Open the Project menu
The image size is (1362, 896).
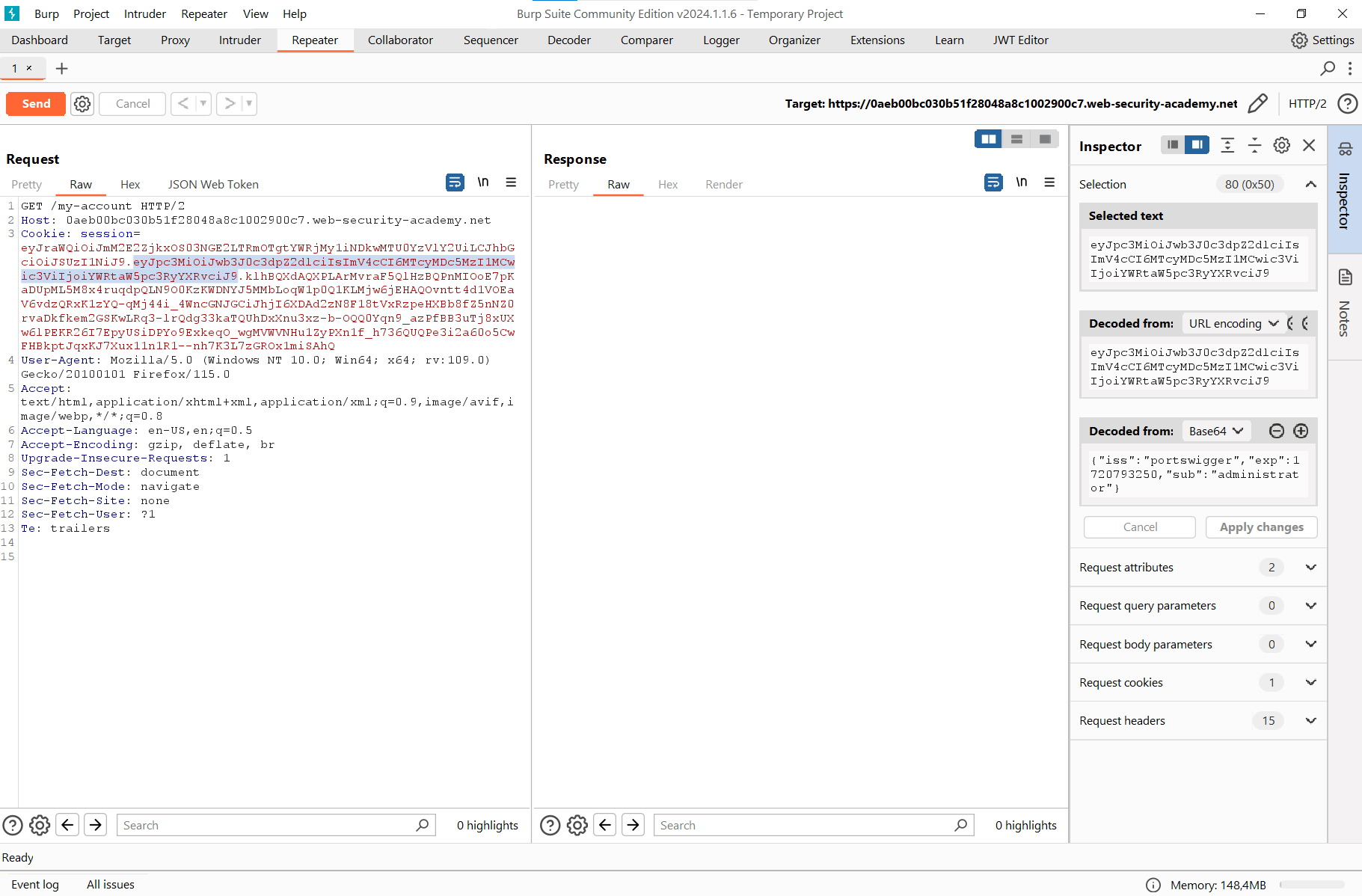point(91,14)
